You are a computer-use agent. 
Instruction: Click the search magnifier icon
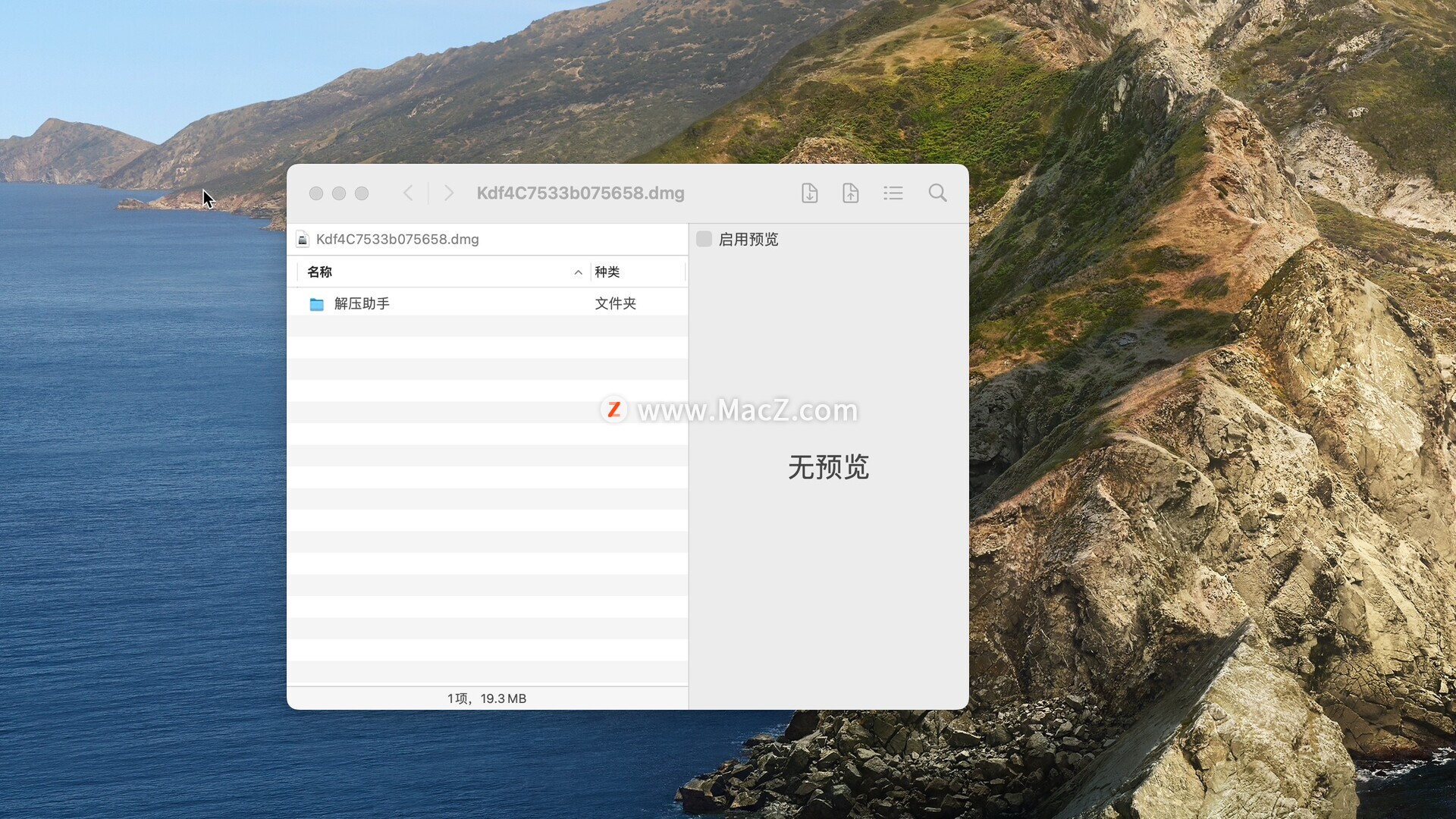(x=937, y=193)
